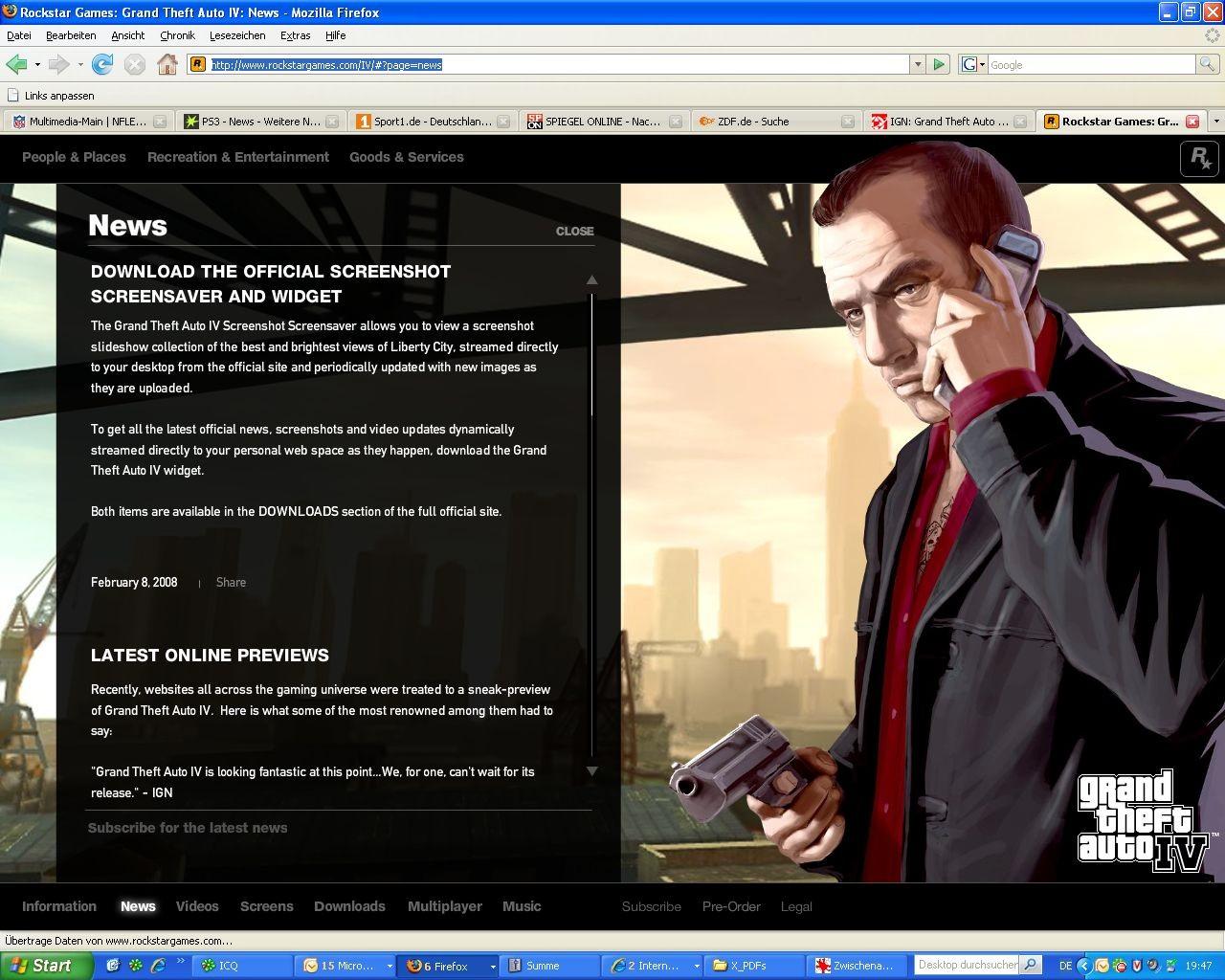The image size is (1225, 980).
Task: Open the Multiplayer page
Action: click(445, 906)
